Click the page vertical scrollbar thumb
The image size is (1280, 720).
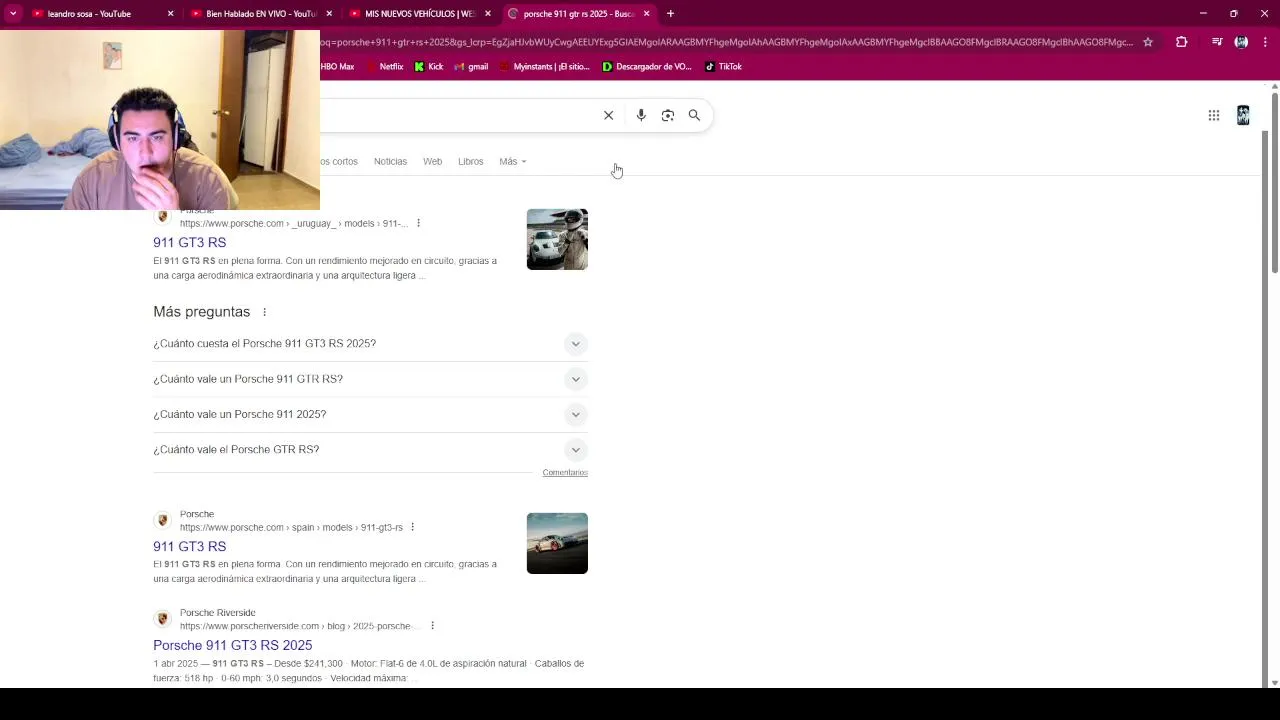(1274, 183)
